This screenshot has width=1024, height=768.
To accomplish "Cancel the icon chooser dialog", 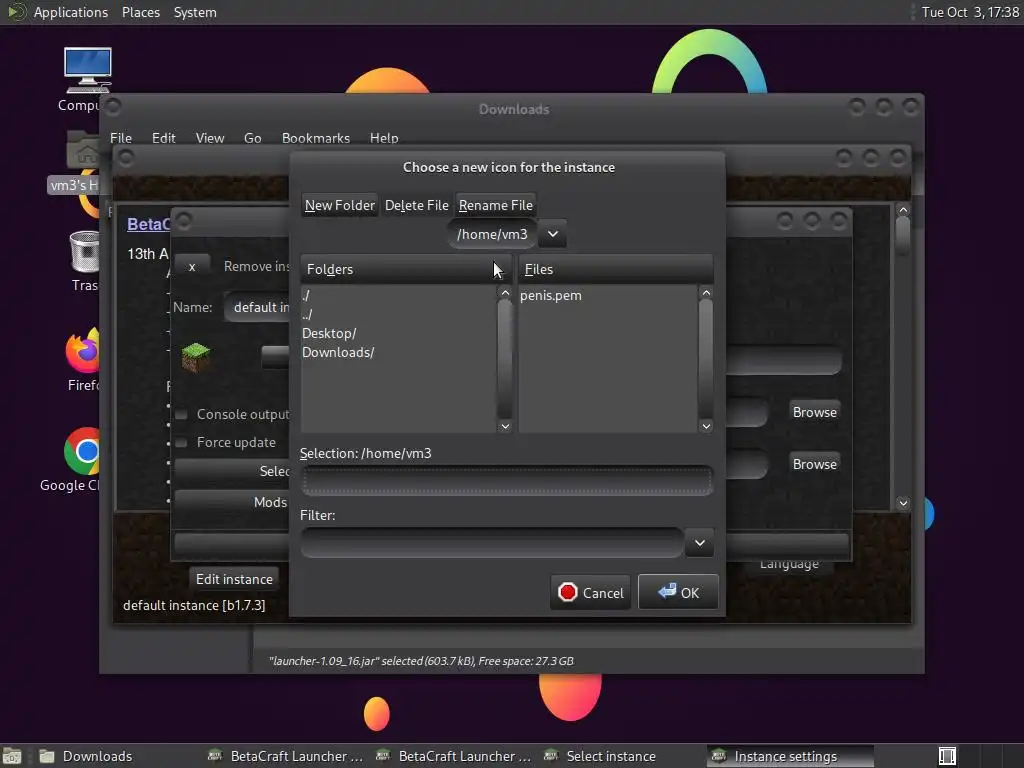I will pyautogui.click(x=590, y=592).
